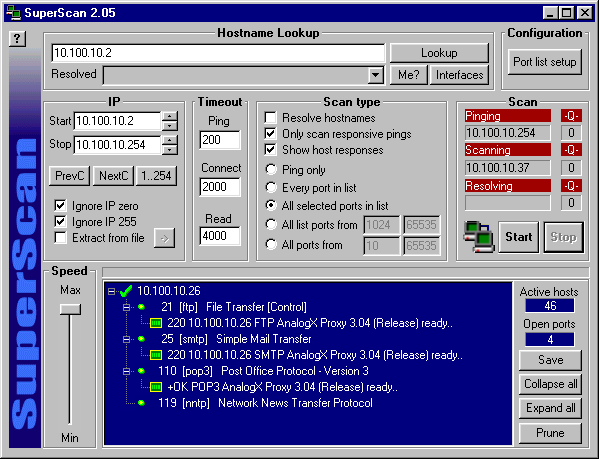Viewport: 599px width, 459px height.
Task: Click the scan progress bar above results
Action: click(x=345, y=272)
